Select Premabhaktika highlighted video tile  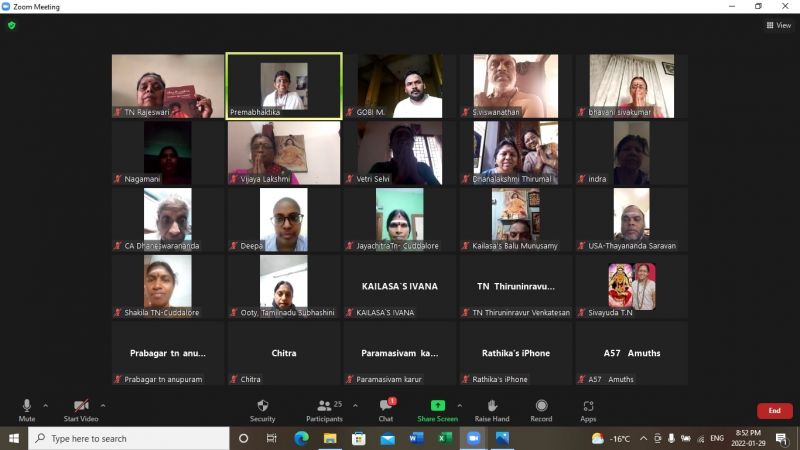[x=284, y=86]
